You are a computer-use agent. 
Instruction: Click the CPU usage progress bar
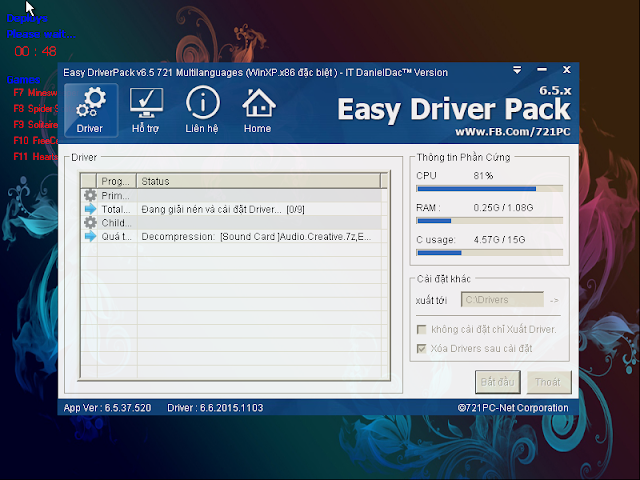[489, 189]
